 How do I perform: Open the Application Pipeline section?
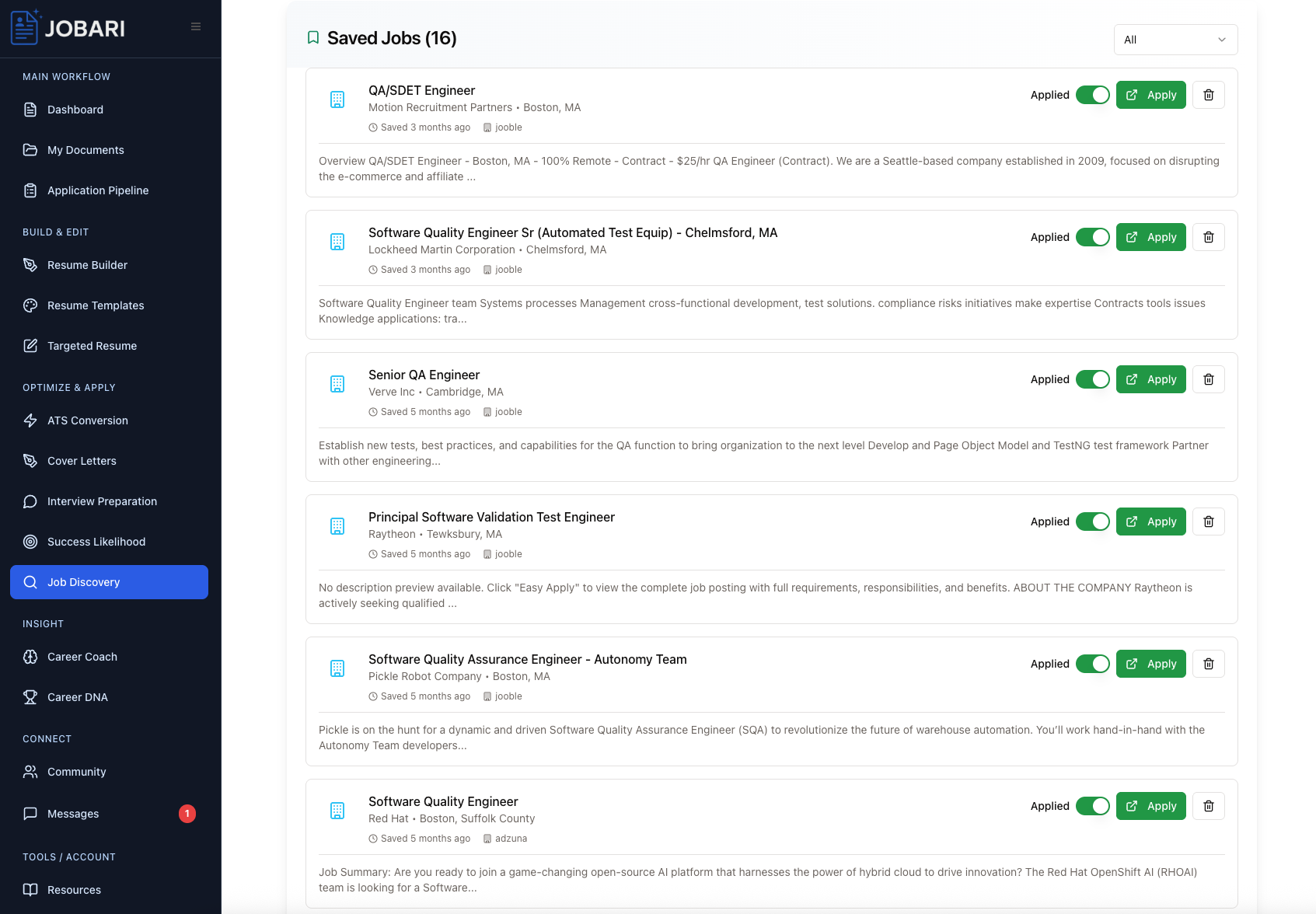(97, 190)
